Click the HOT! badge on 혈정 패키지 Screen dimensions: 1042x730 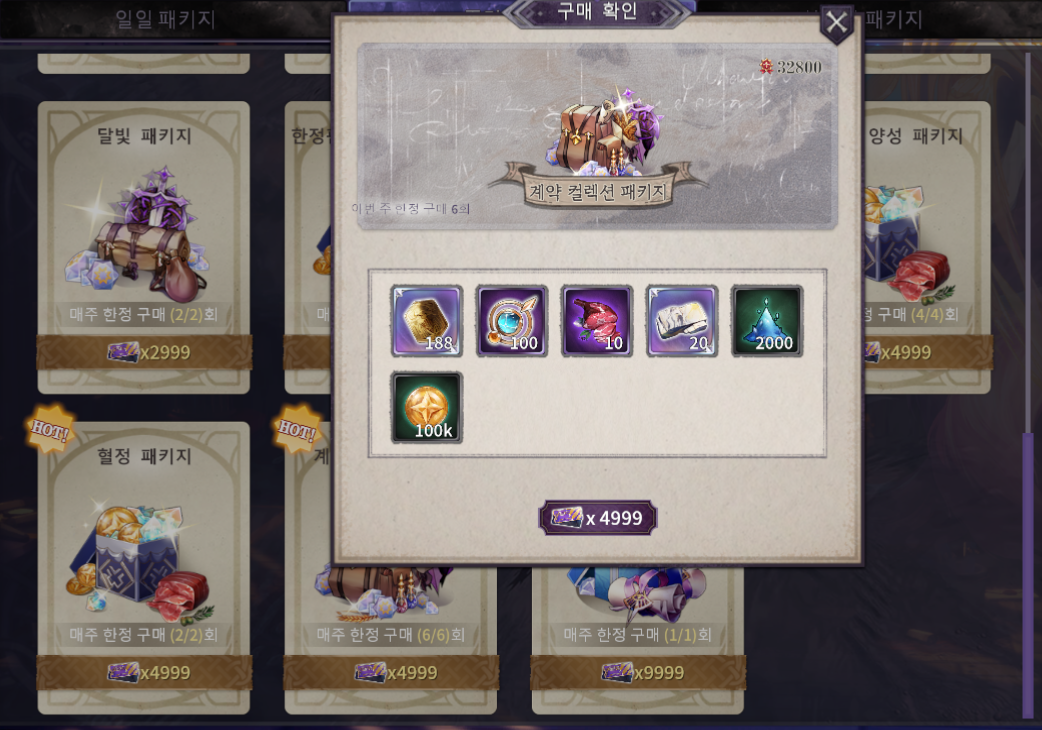pyautogui.click(x=50, y=430)
